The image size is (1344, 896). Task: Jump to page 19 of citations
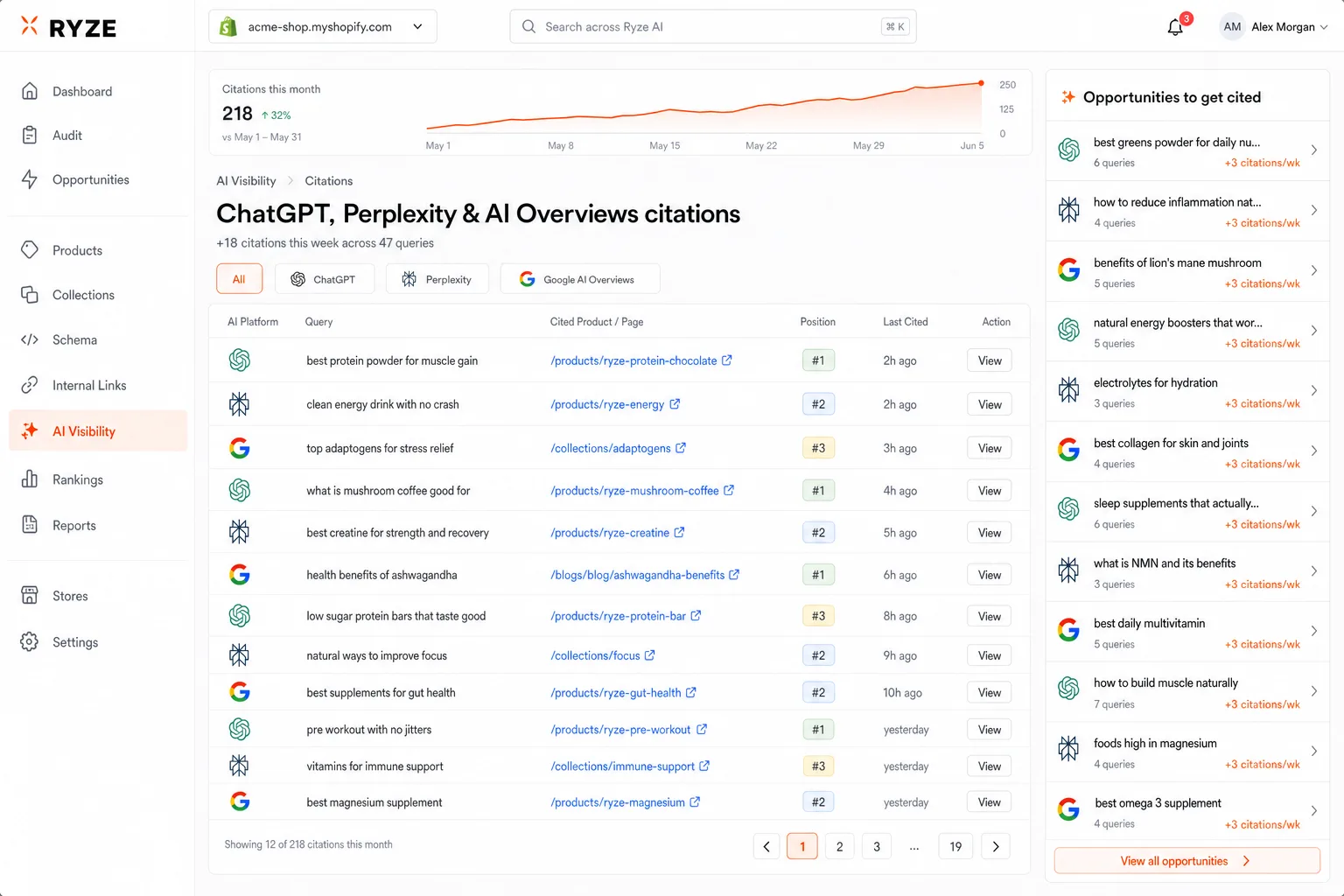click(955, 846)
